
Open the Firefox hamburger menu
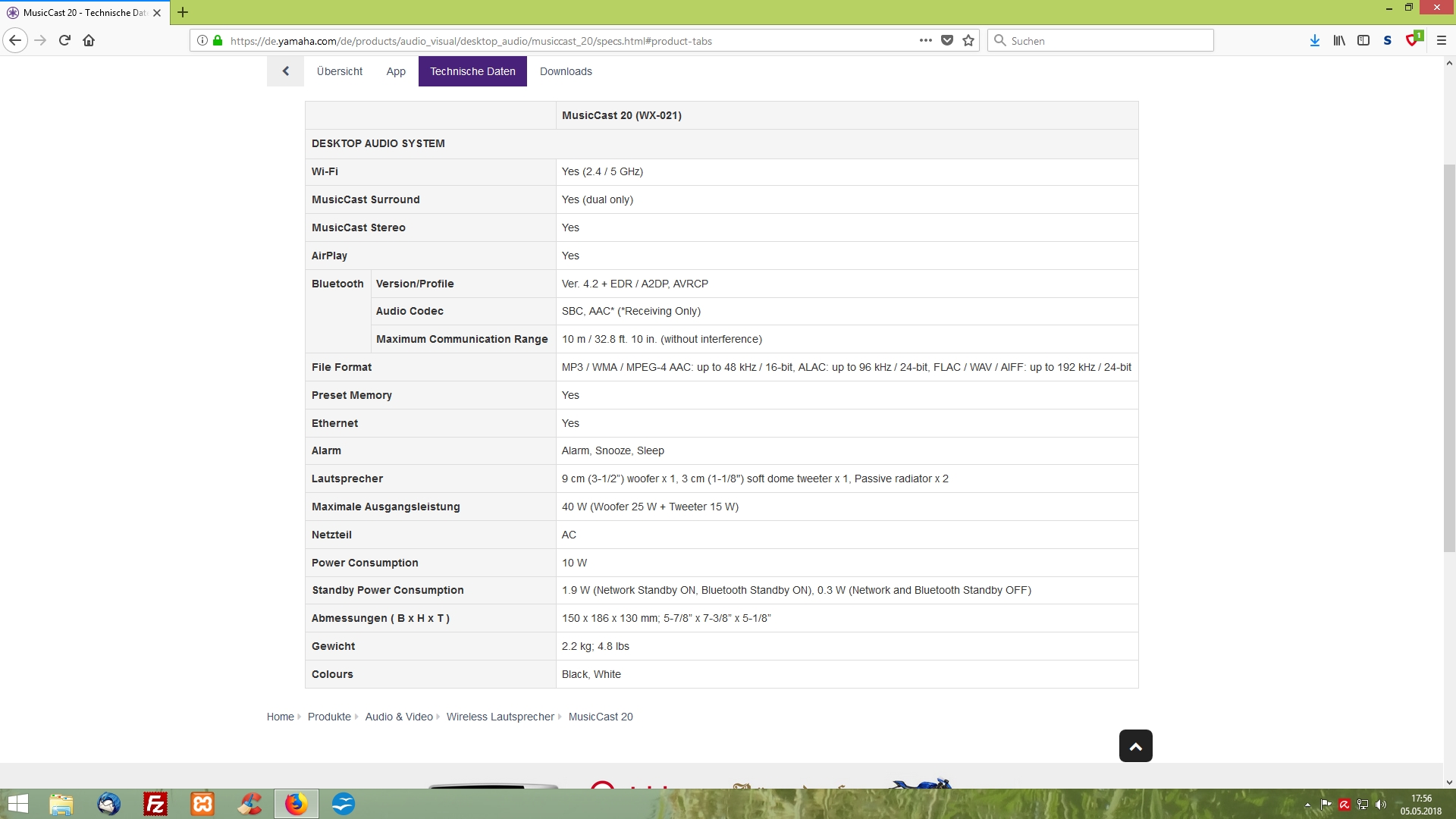(x=1442, y=40)
